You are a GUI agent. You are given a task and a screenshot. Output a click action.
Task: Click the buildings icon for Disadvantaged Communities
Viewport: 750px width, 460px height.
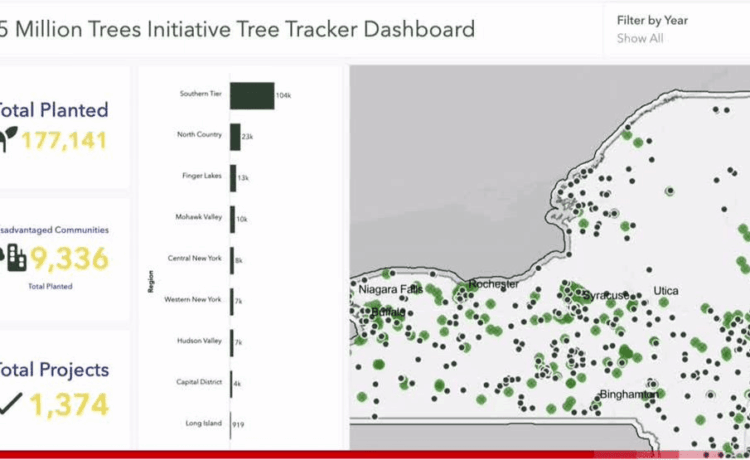[x=14, y=258]
